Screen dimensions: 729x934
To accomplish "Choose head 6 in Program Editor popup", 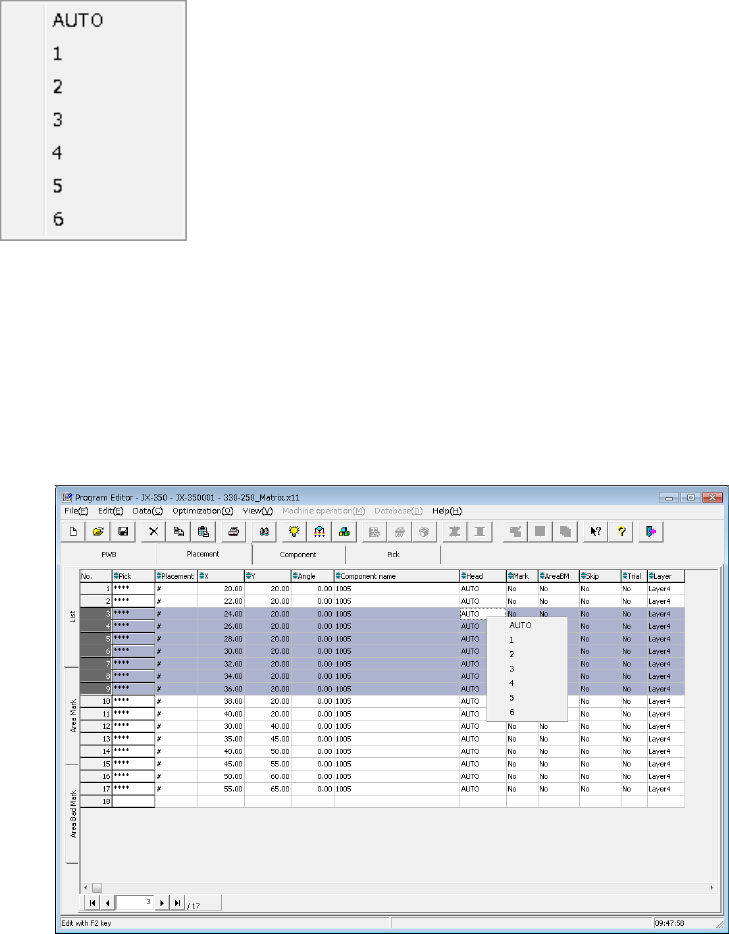I will [526, 712].
